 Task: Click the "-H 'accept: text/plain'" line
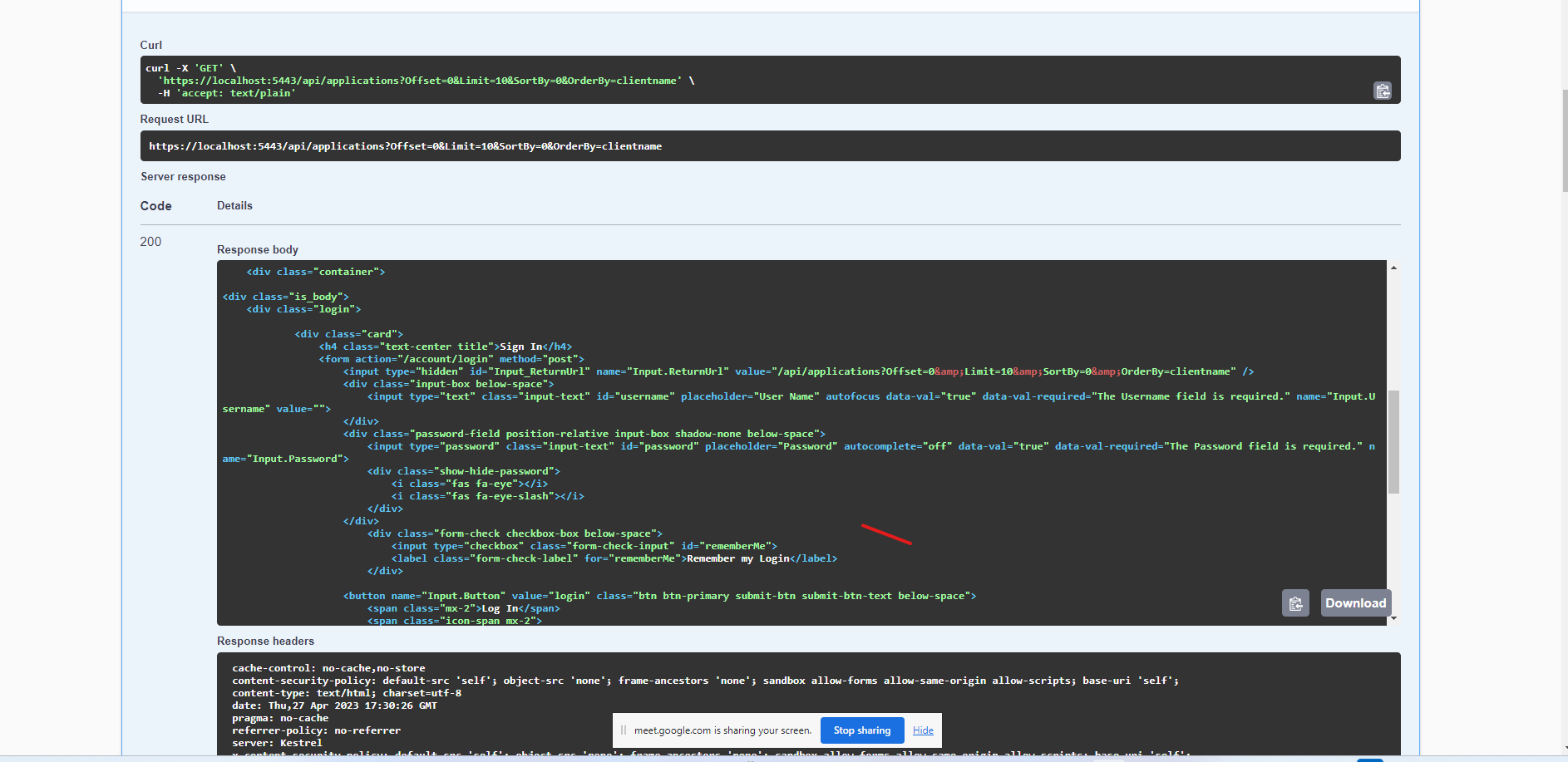(227, 93)
